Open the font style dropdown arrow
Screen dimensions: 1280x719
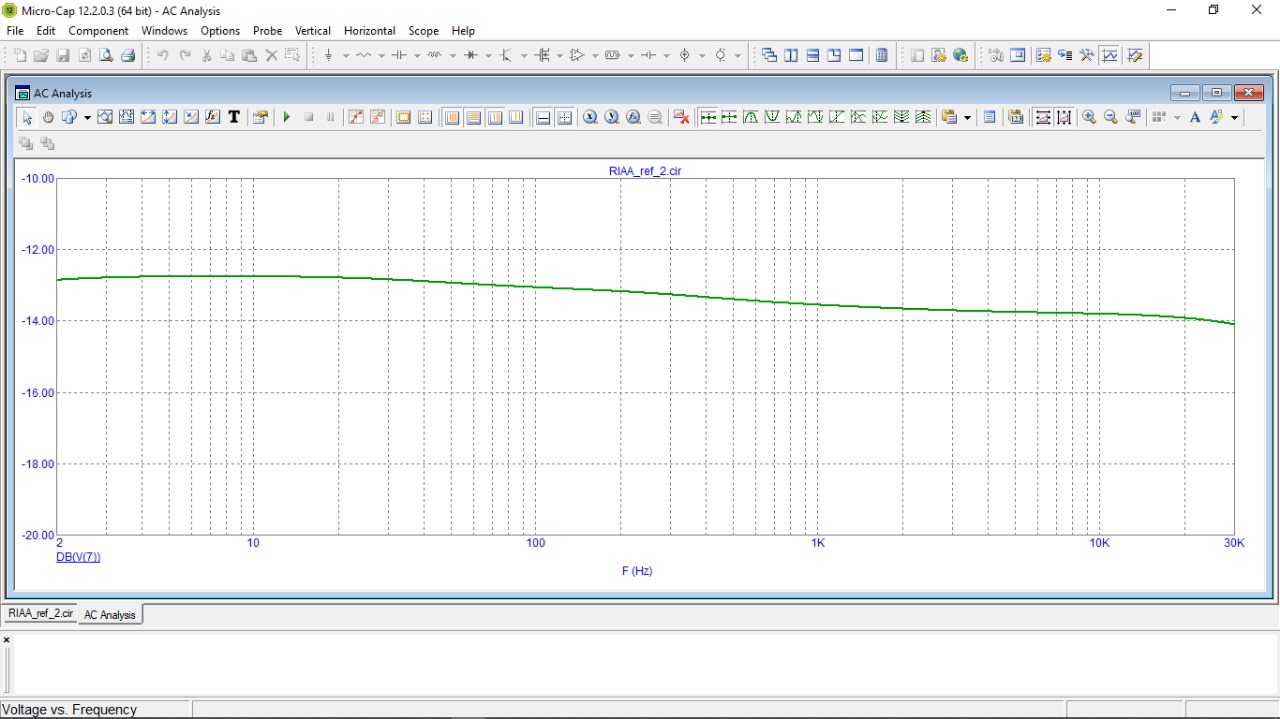[1235, 118]
